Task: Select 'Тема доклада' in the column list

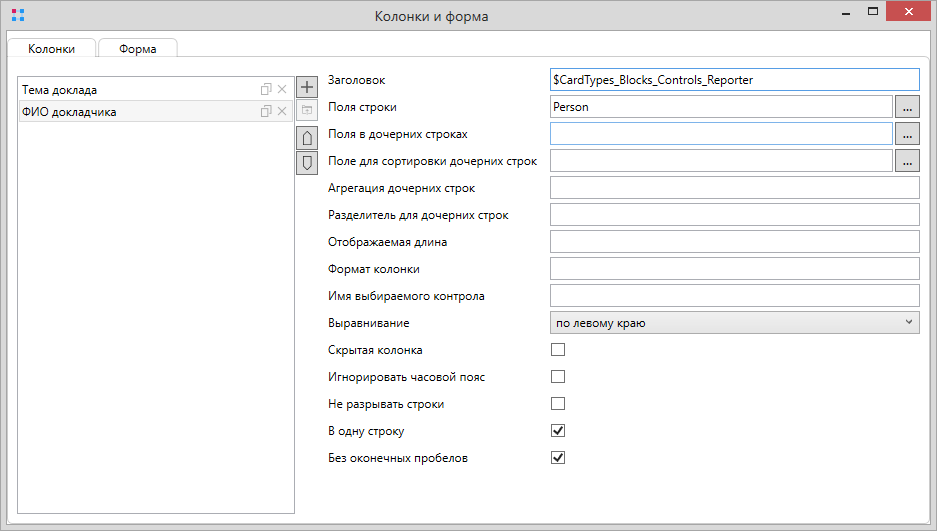Action: pos(130,90)
